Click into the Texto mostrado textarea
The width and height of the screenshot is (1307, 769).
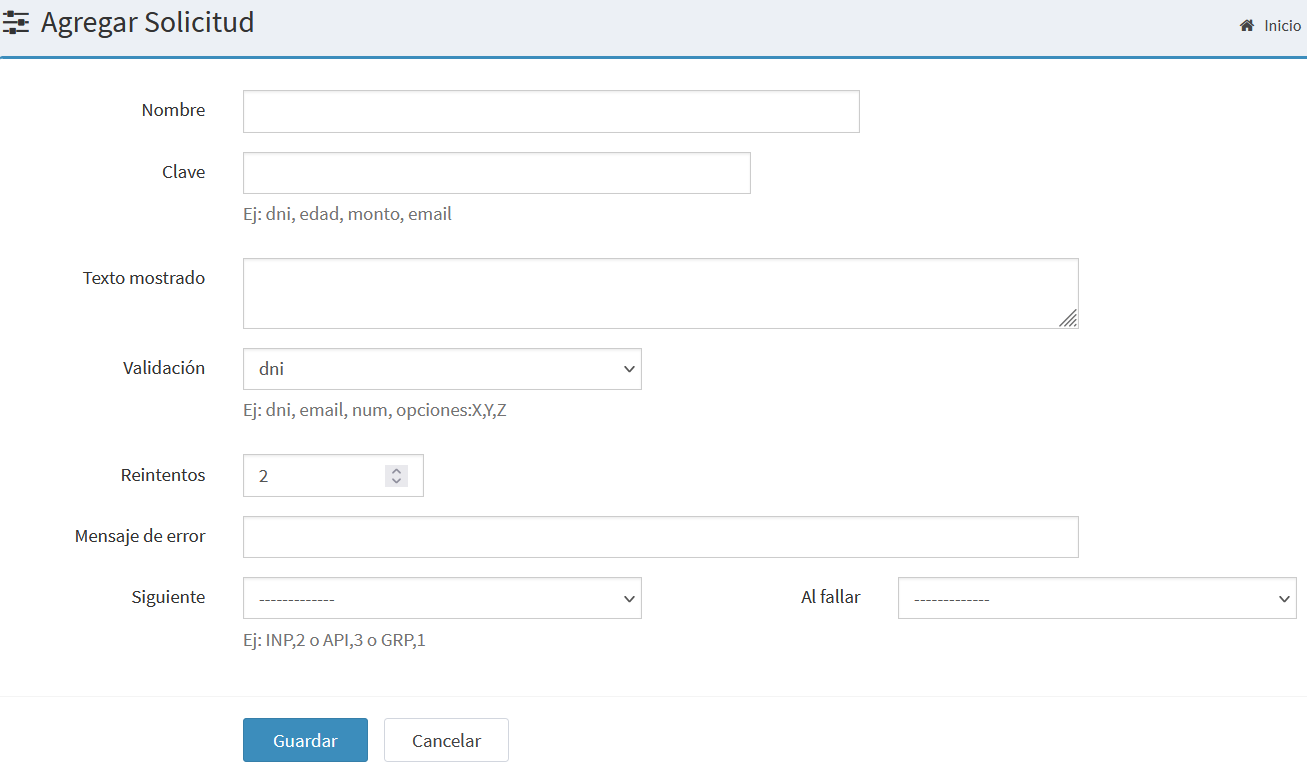pyautogui.click(x=660, y=293)
